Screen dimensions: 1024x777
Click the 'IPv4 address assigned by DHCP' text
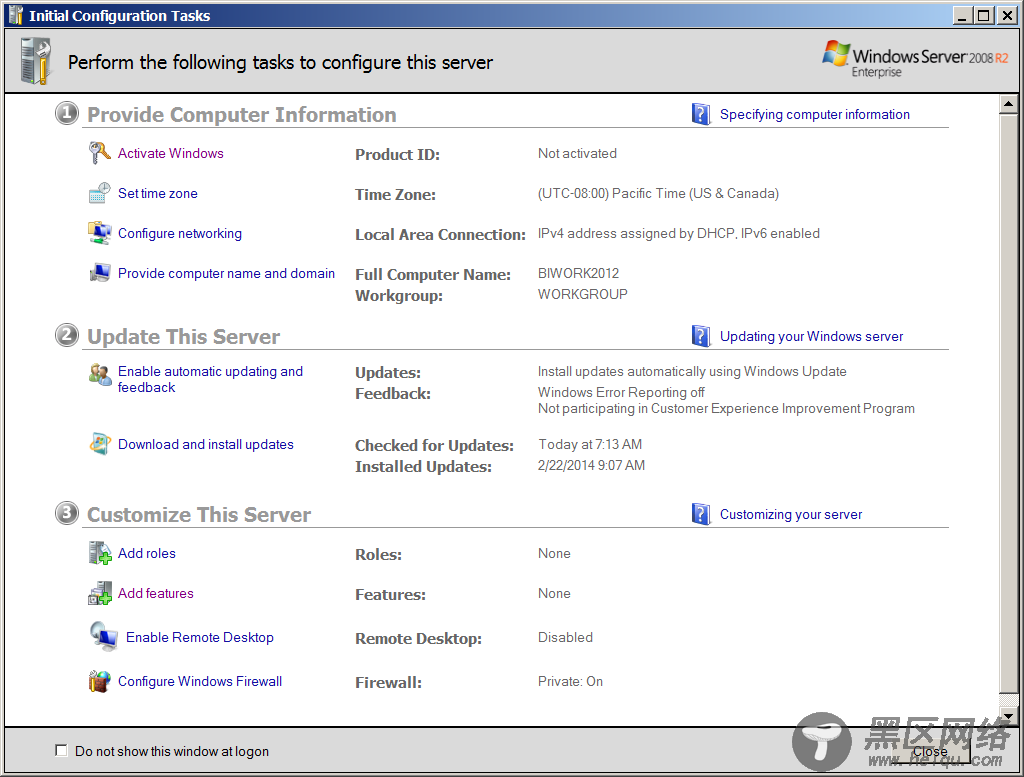(637, 233)
